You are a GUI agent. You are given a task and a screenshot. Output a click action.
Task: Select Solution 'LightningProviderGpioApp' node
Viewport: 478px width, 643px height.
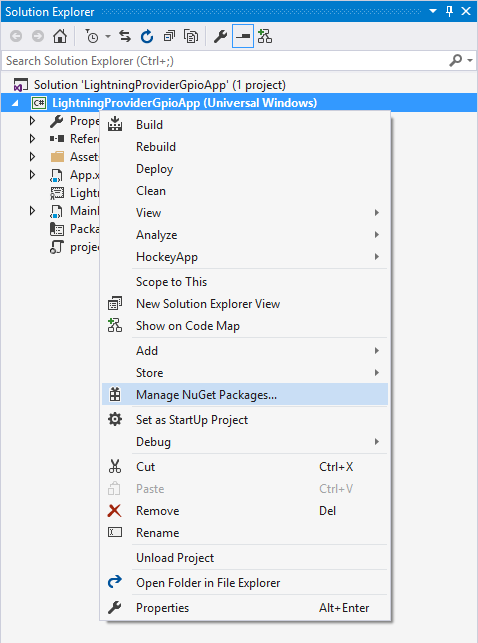[x=160, y=85]
